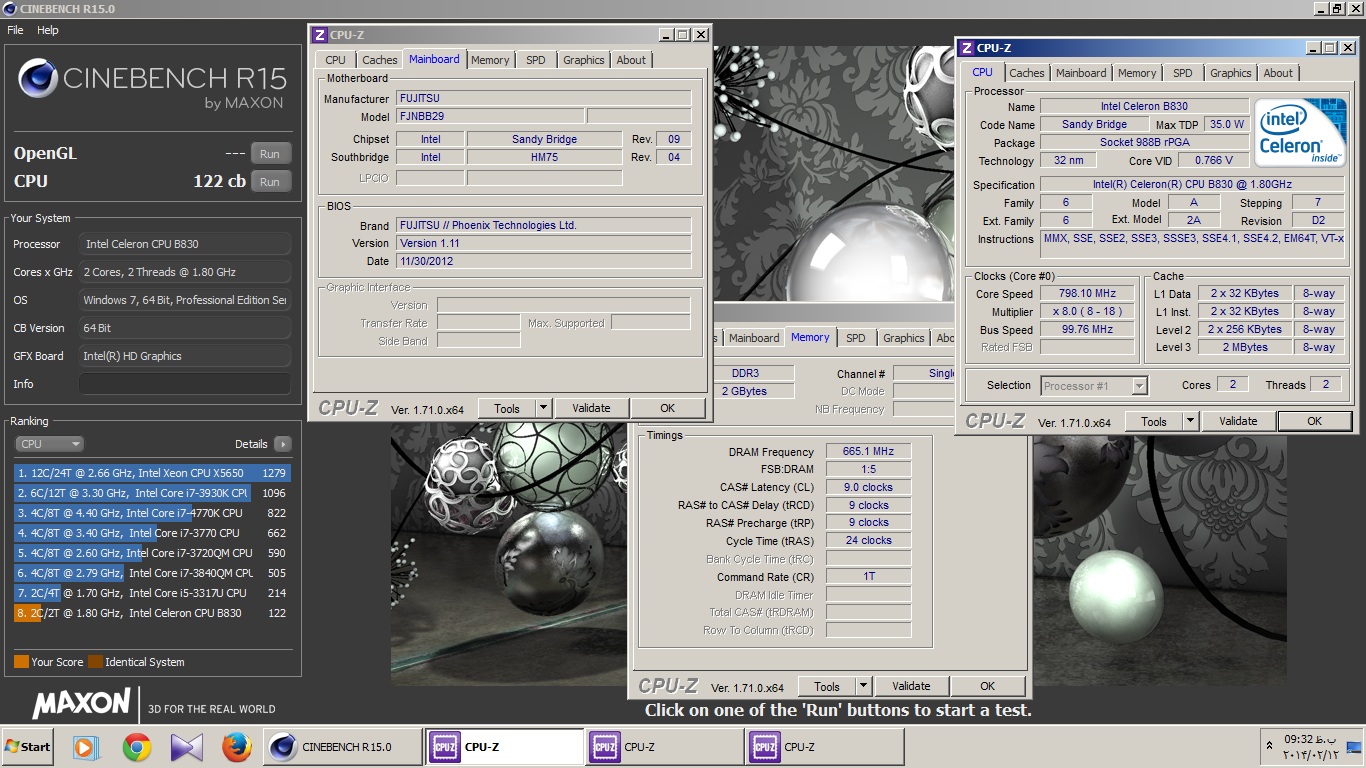Click Validate in Mainboard window
The height and width of the screenshot is (768, 1366).
591,408
